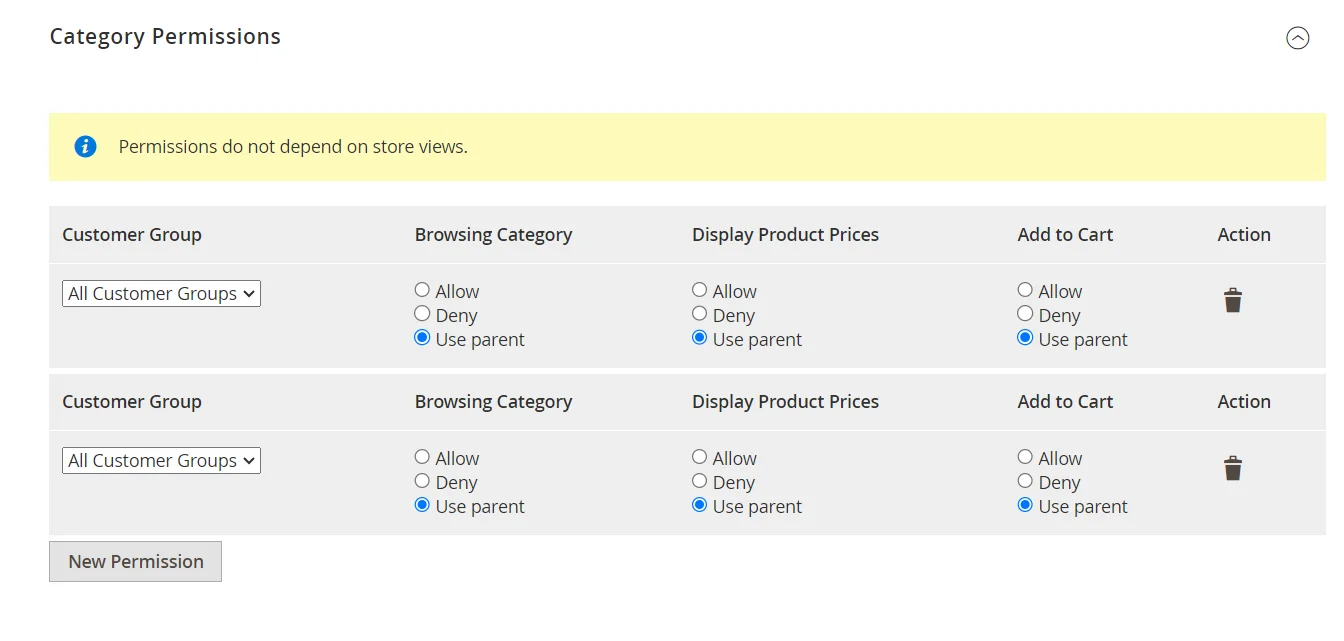
Task: Collapse the Category Permissions section
Action: click(x=1298, y=37)
